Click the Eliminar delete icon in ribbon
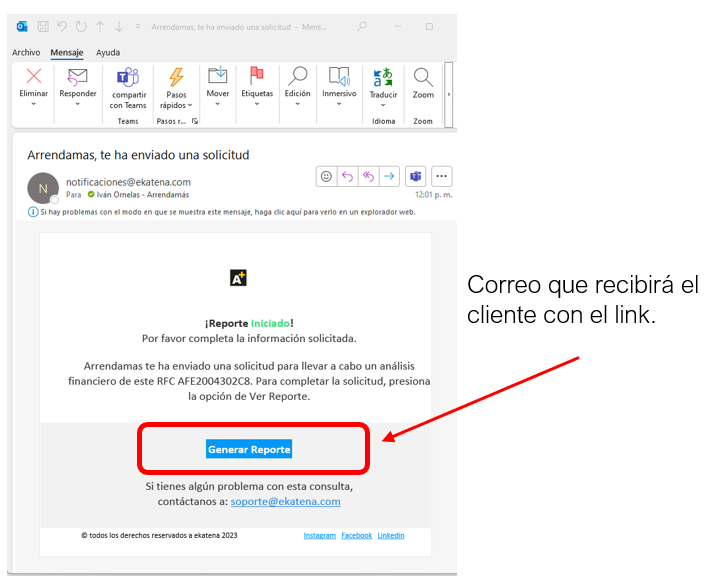This screenshot has height=582, width=708. pyautogui.click(x=33, y=78)
